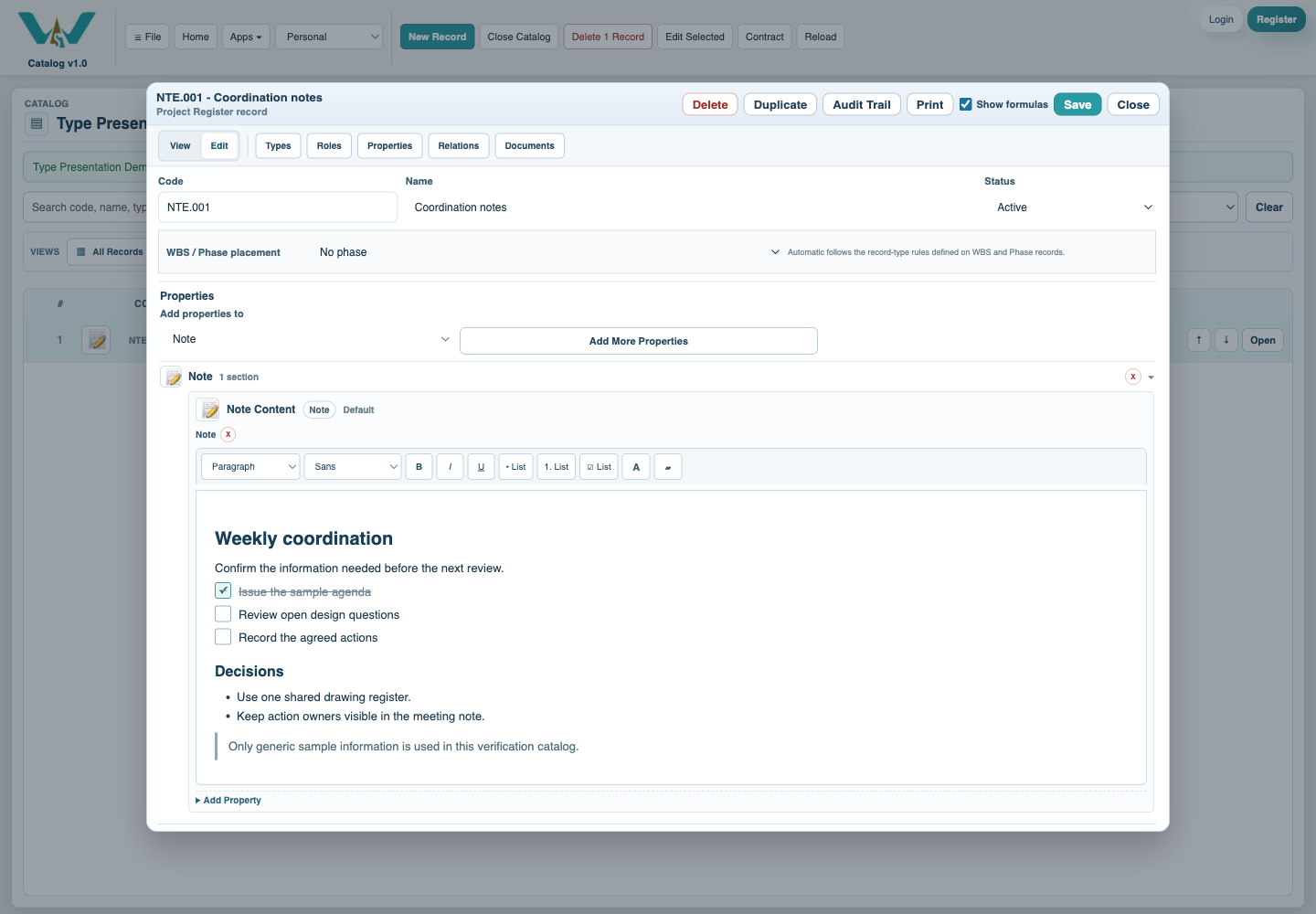1316x914 pixels.
Task: Insert a bullet list in note
Action: [516, 467]
